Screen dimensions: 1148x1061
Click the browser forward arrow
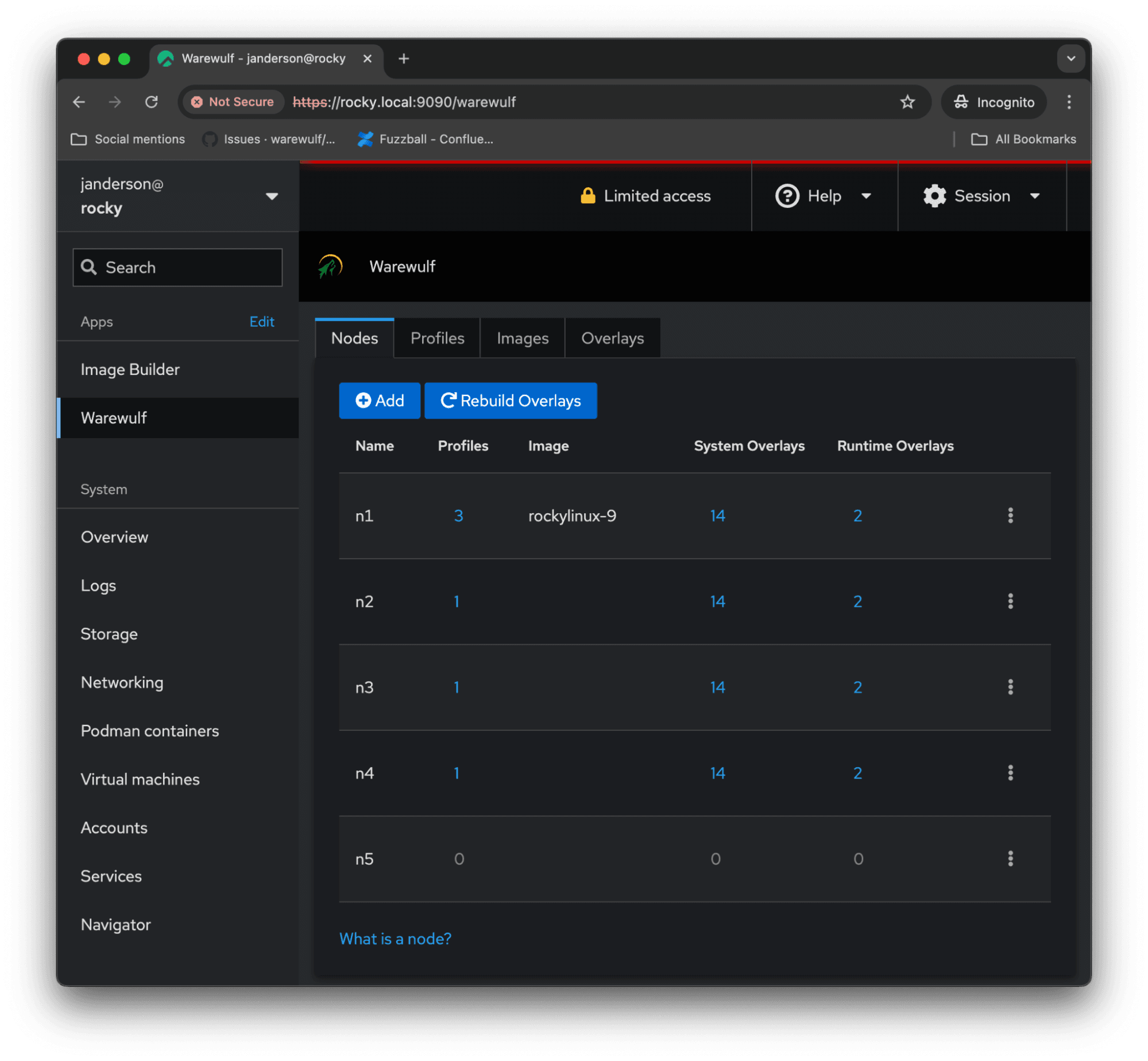tap(115, 102)
